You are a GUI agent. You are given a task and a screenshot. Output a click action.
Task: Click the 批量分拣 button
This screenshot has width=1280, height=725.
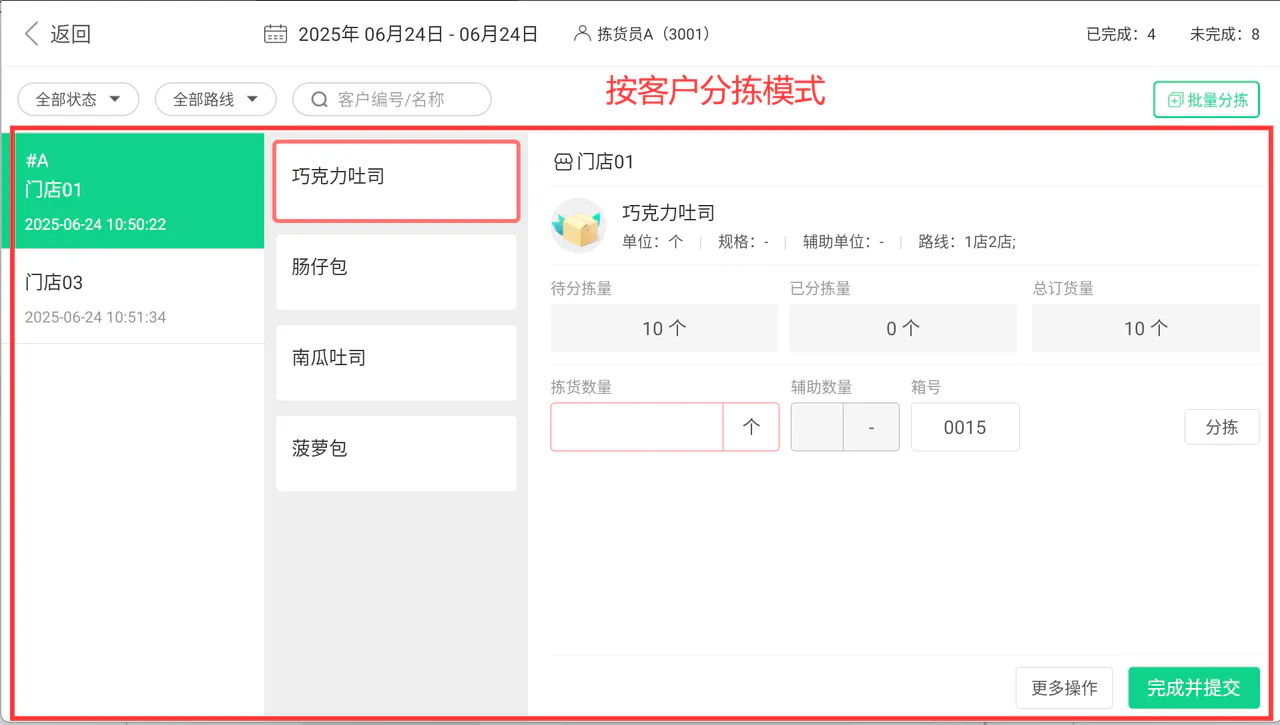point(1206,100)
